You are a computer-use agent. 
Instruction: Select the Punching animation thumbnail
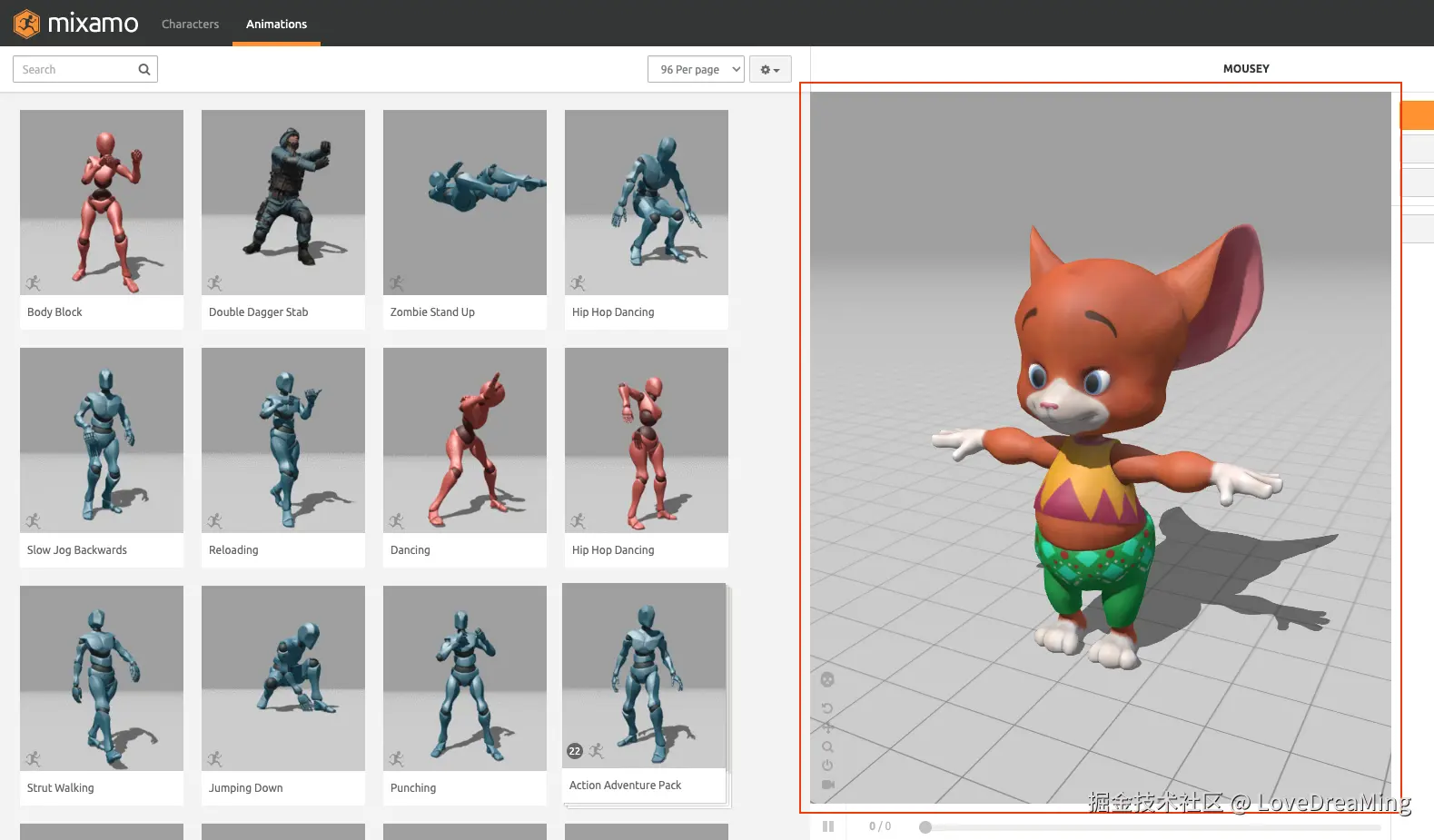[x=465, y=678]
